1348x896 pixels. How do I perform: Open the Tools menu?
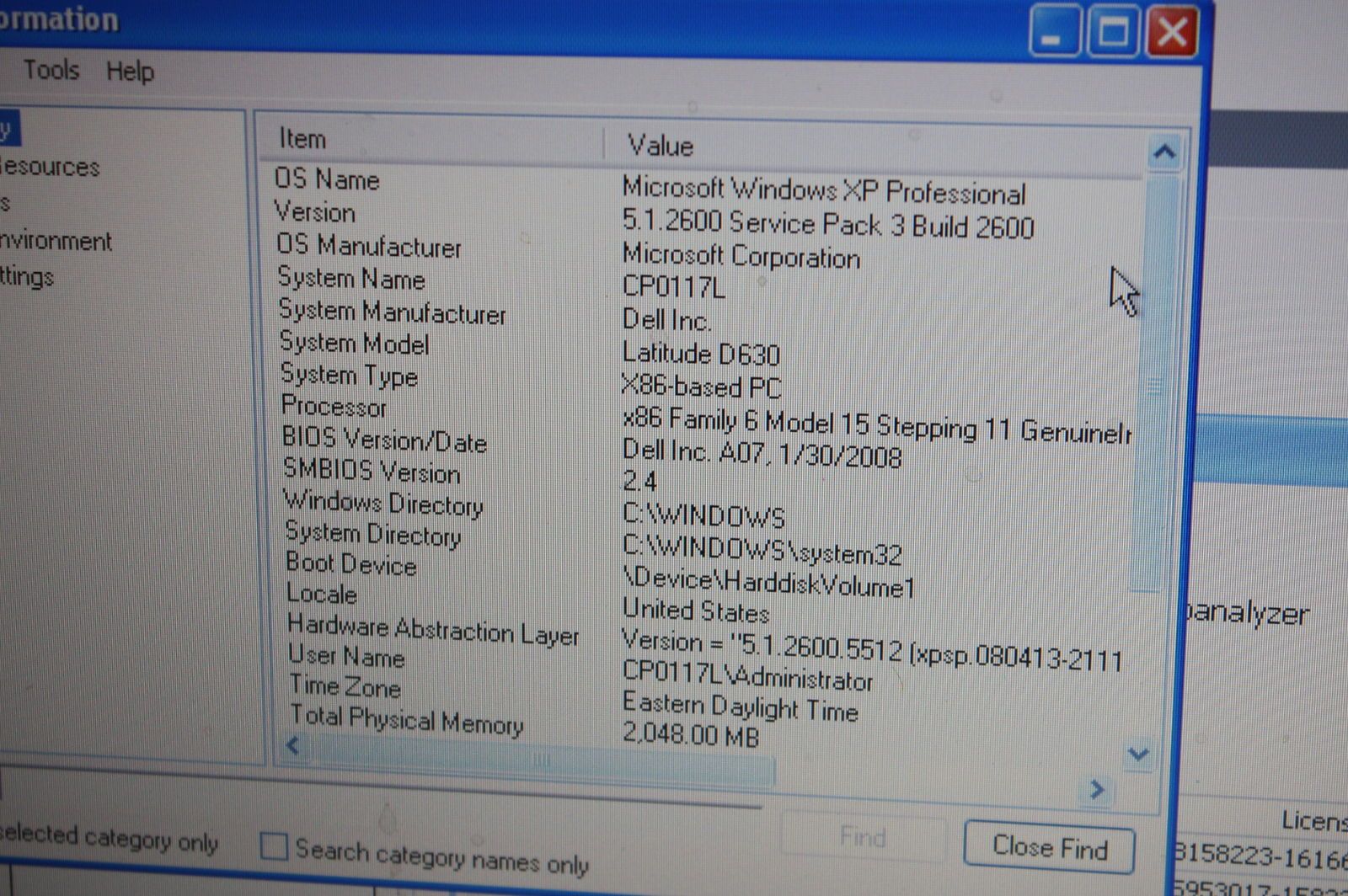coord(51,69)
